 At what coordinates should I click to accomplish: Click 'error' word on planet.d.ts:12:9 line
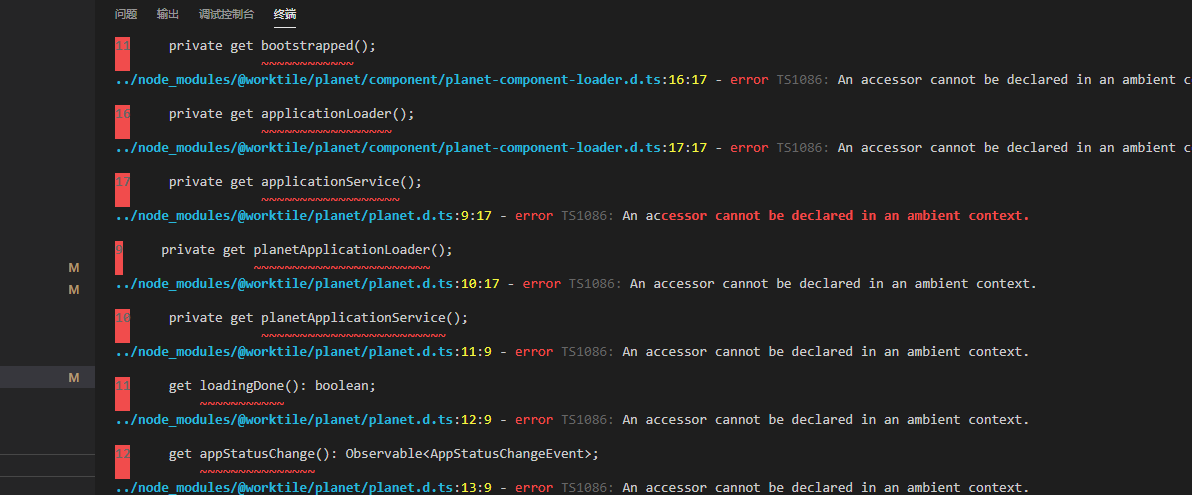click(534, 420)
